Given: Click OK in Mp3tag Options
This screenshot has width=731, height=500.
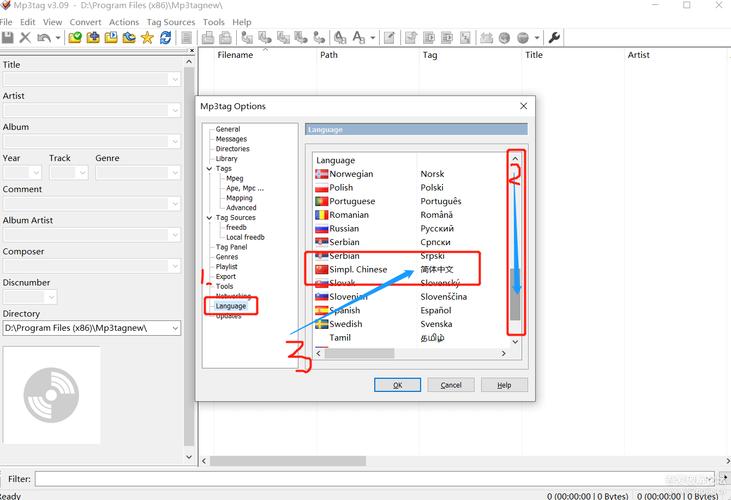Looking at the screenshot, I should tap(397, 385).
